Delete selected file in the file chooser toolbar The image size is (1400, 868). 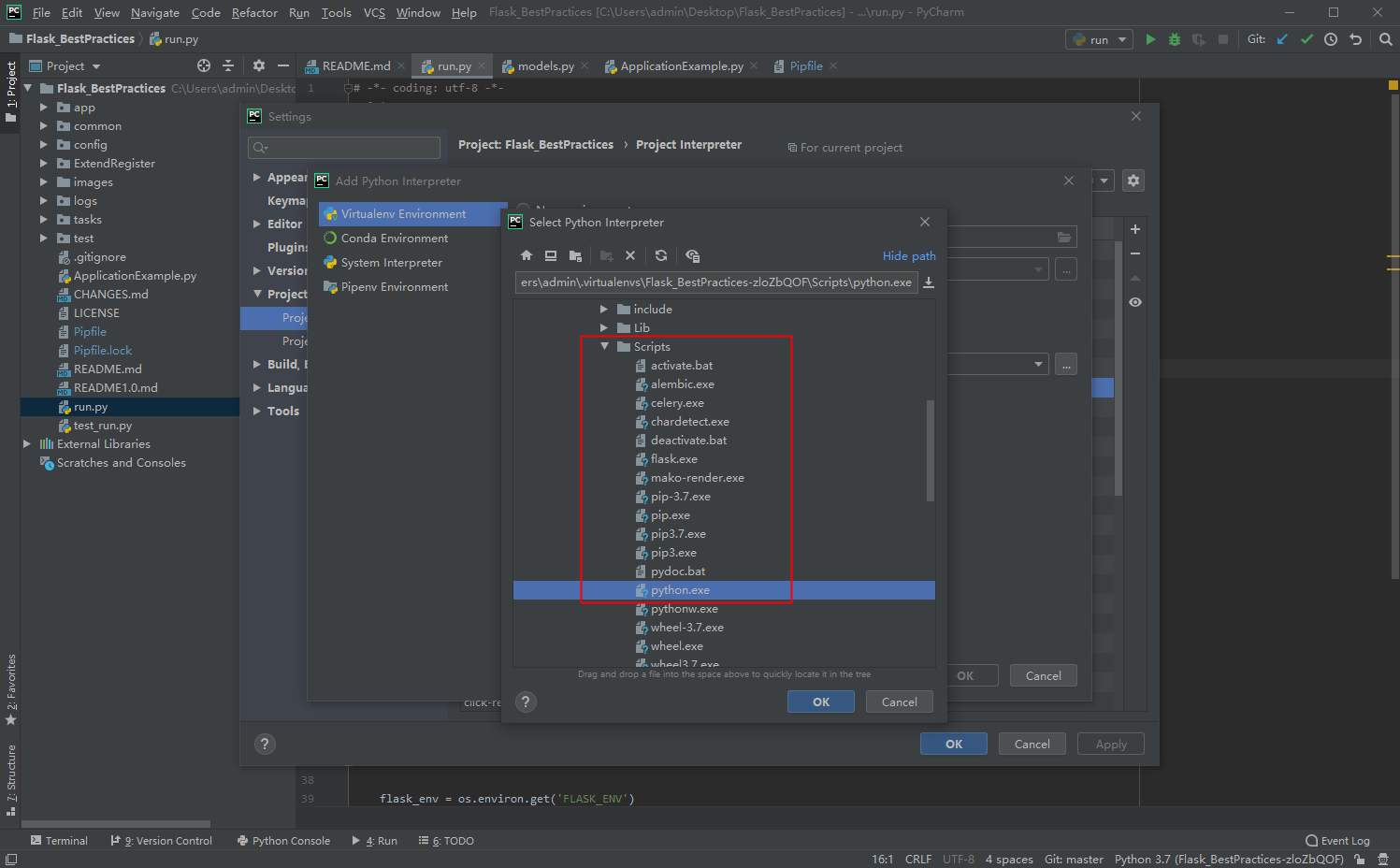[630, 255]
